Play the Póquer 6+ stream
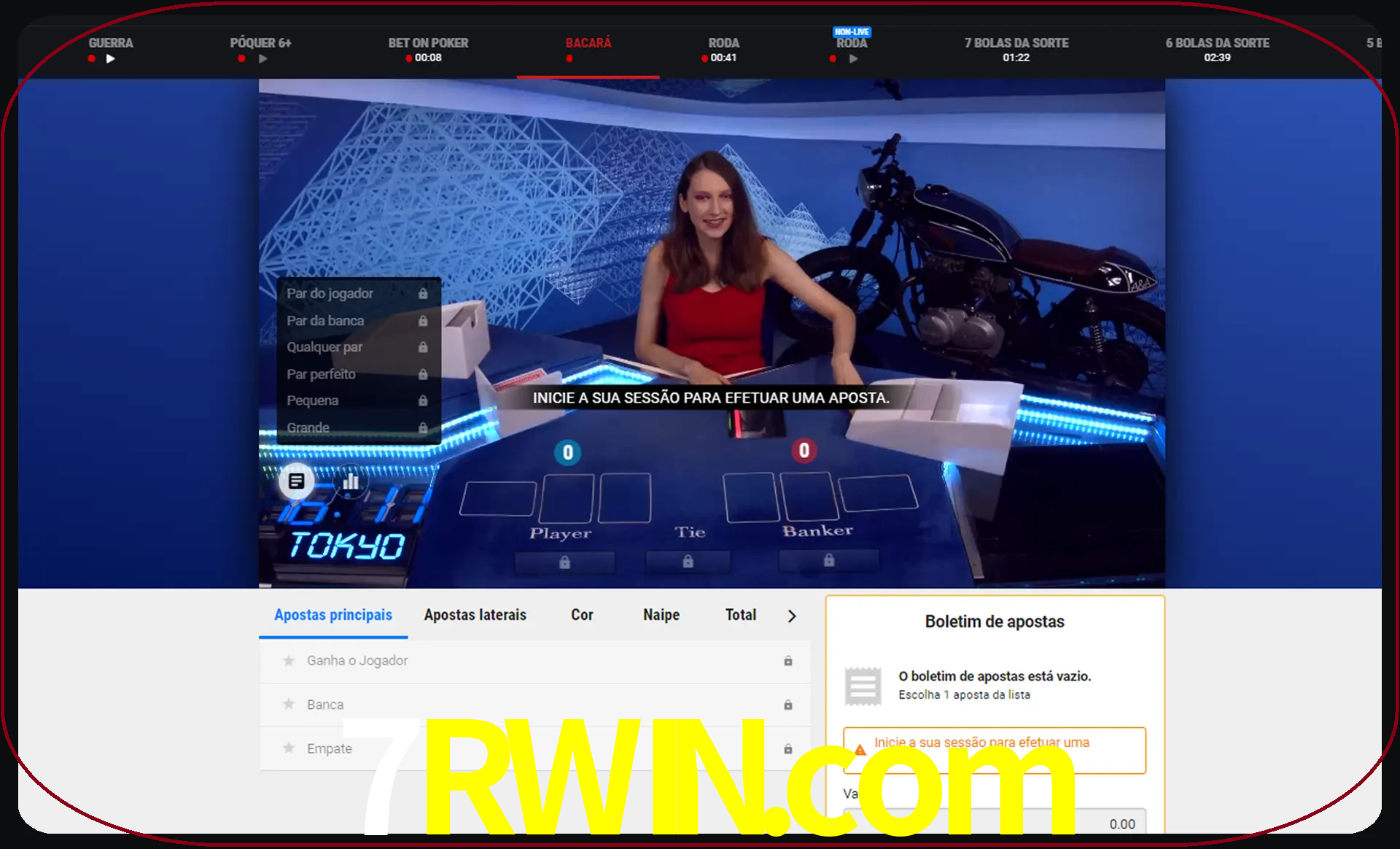 [x=263, y=58]
